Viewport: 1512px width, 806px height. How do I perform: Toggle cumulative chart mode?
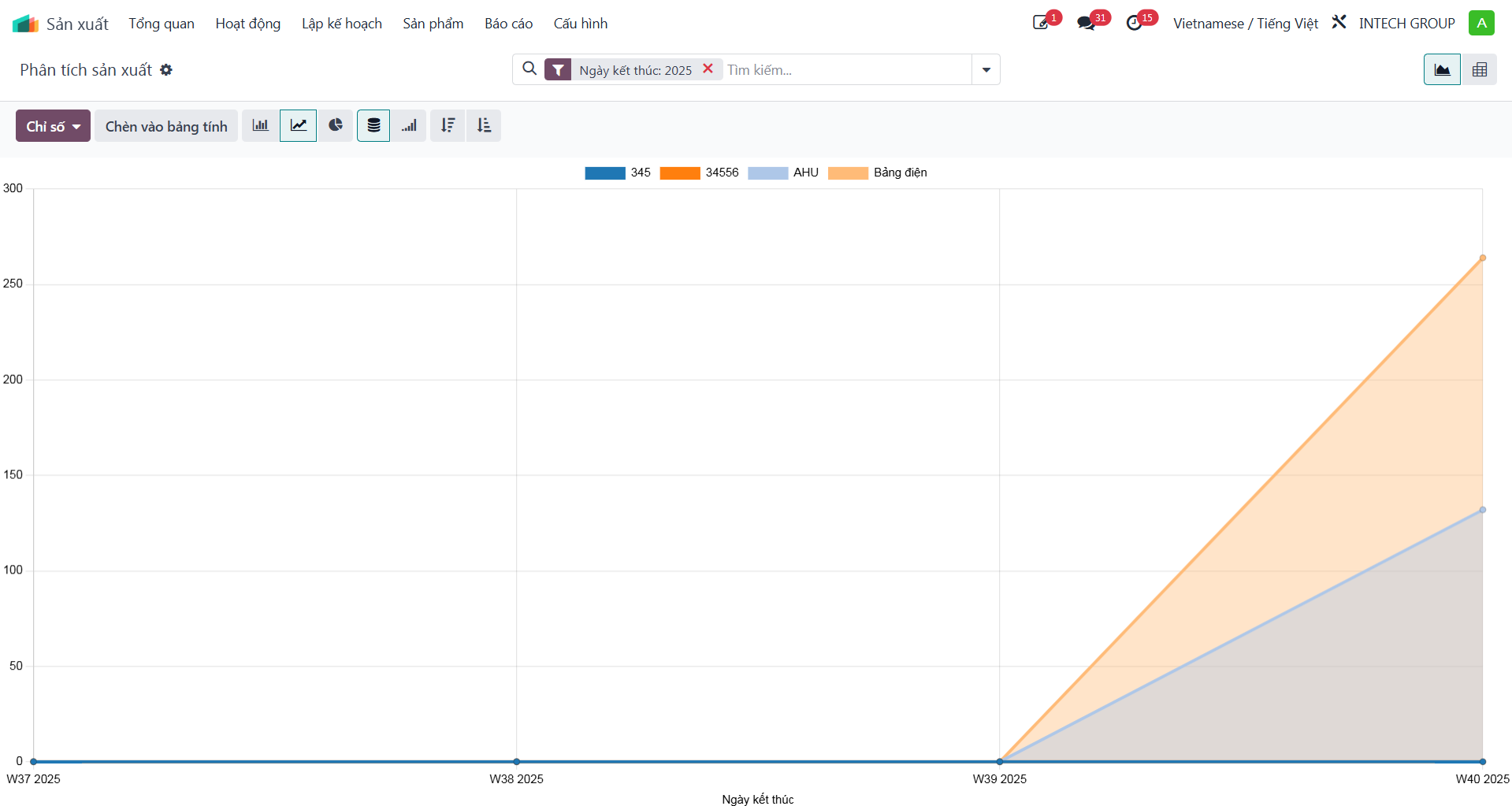[x=409, y=126]
